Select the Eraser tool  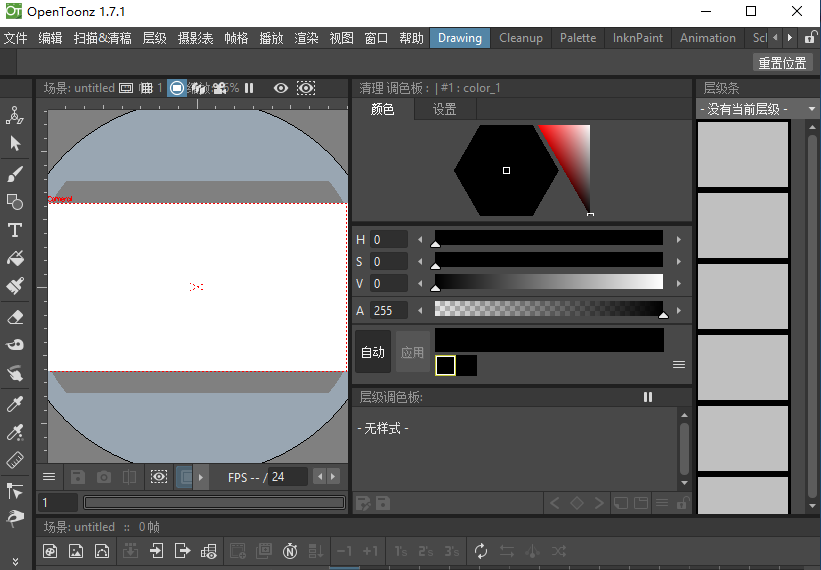[15, 317]
